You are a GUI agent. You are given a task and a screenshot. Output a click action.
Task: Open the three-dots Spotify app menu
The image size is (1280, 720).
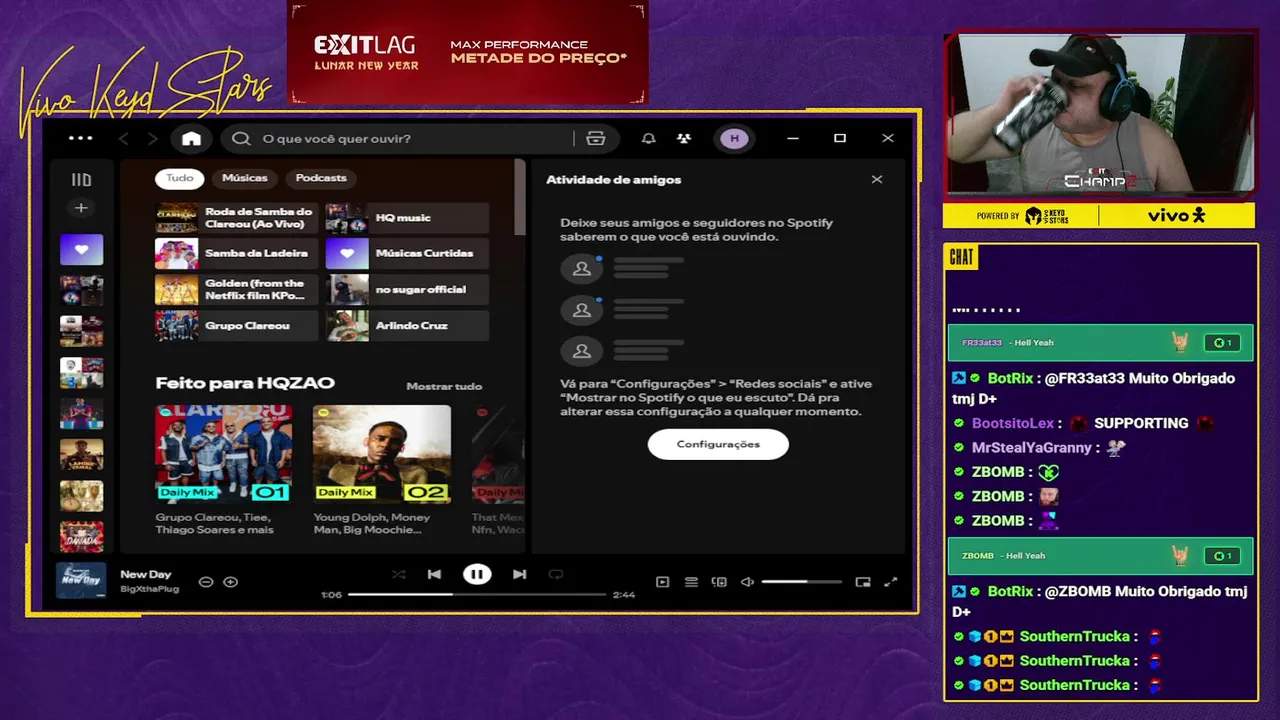80,138
